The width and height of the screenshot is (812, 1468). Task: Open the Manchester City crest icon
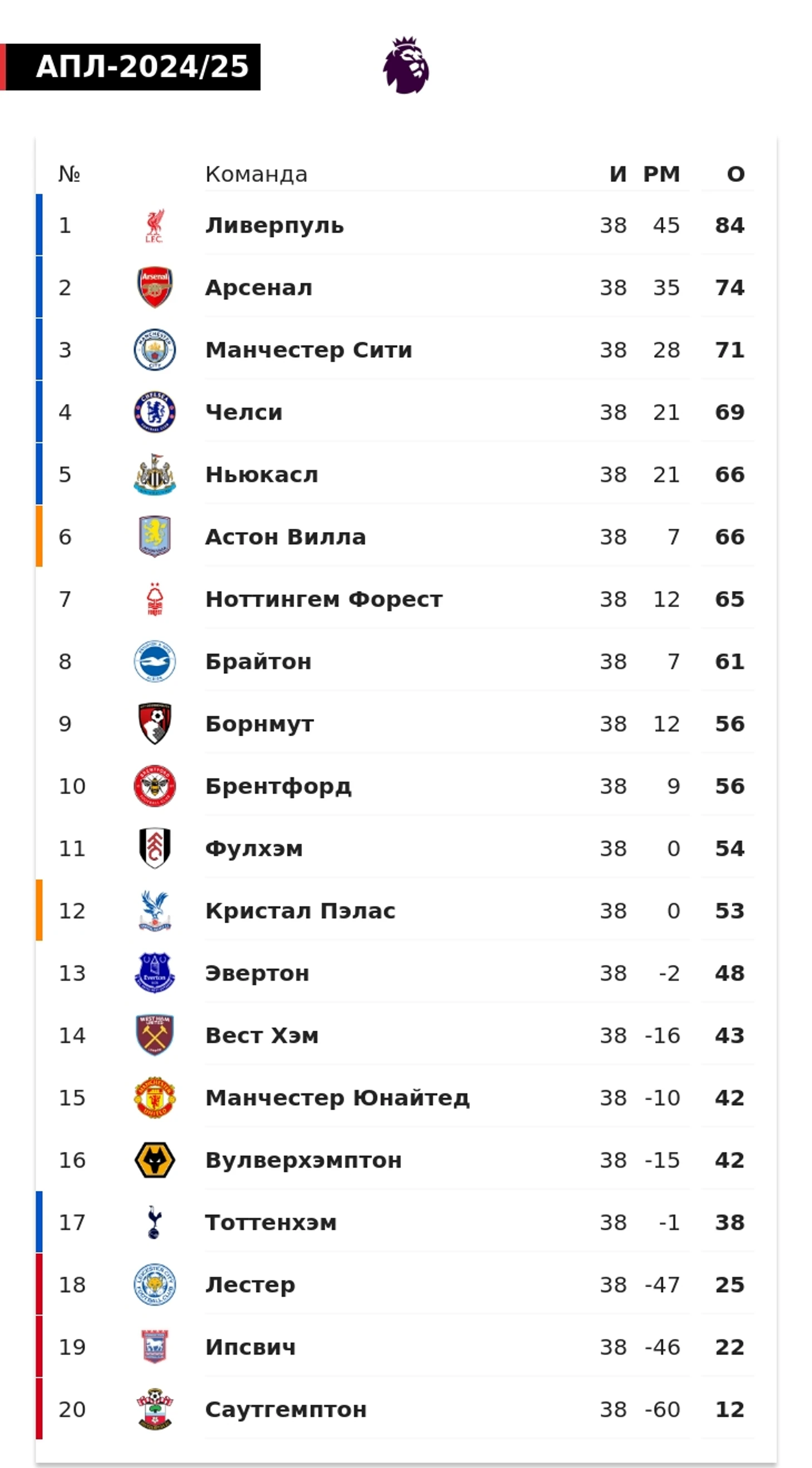(155, 350)
